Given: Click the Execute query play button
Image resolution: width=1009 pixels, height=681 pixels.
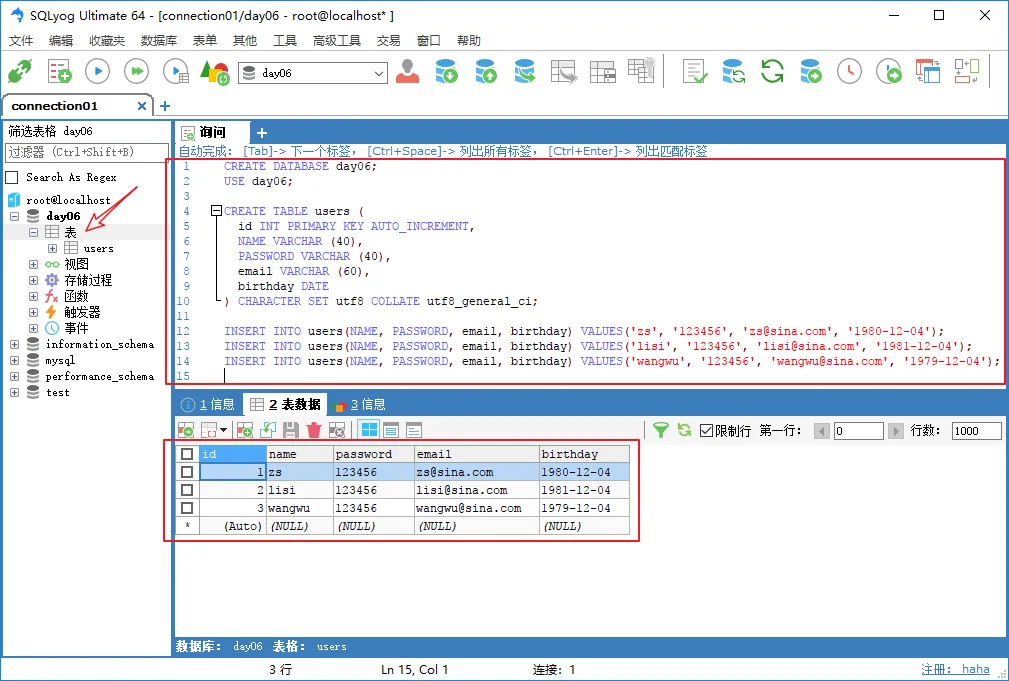Looking at the screenshot, I should pyautogui.click(x=97, y=72).
